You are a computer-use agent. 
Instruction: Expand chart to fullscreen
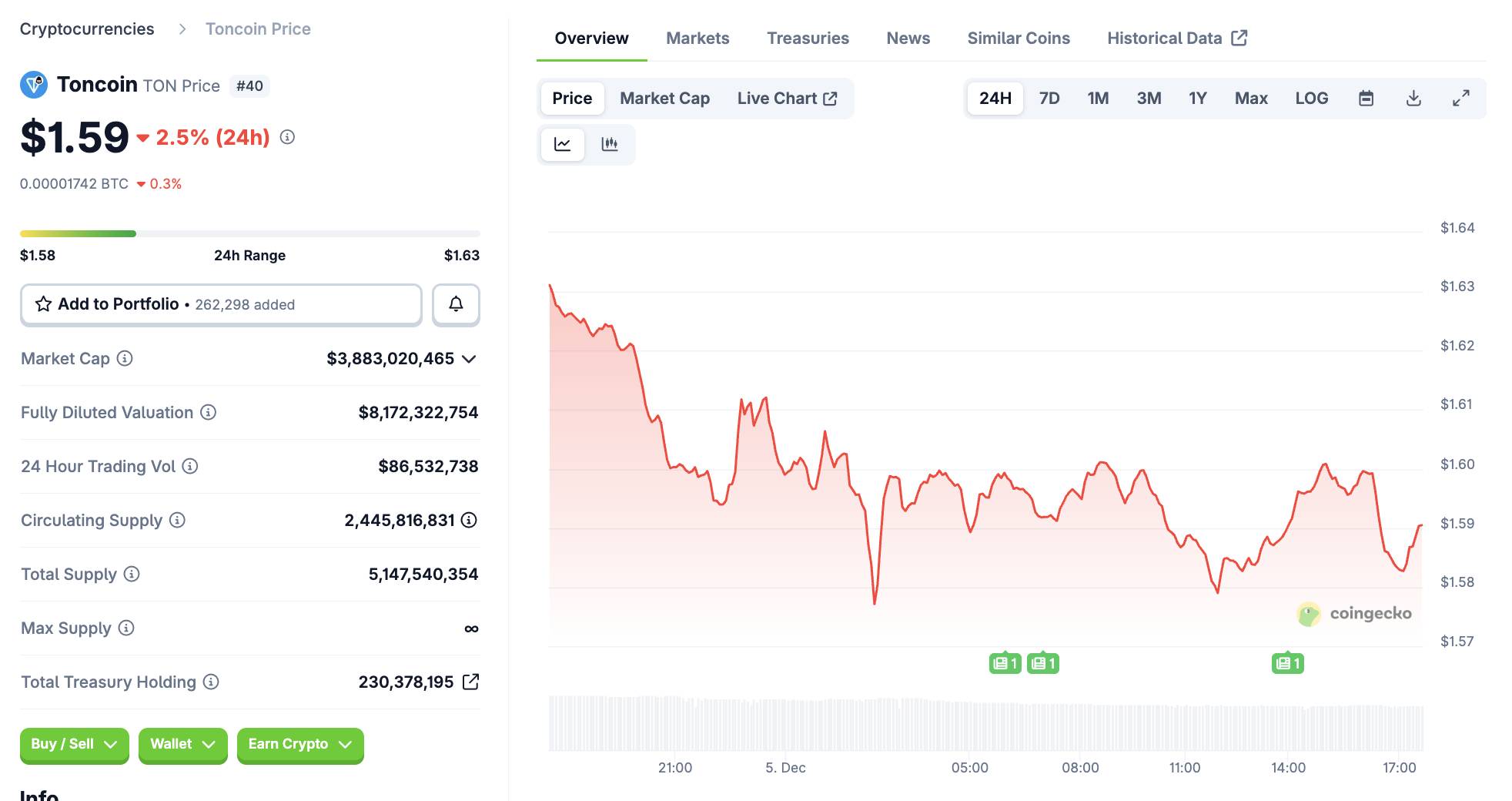coord(1460,98)
